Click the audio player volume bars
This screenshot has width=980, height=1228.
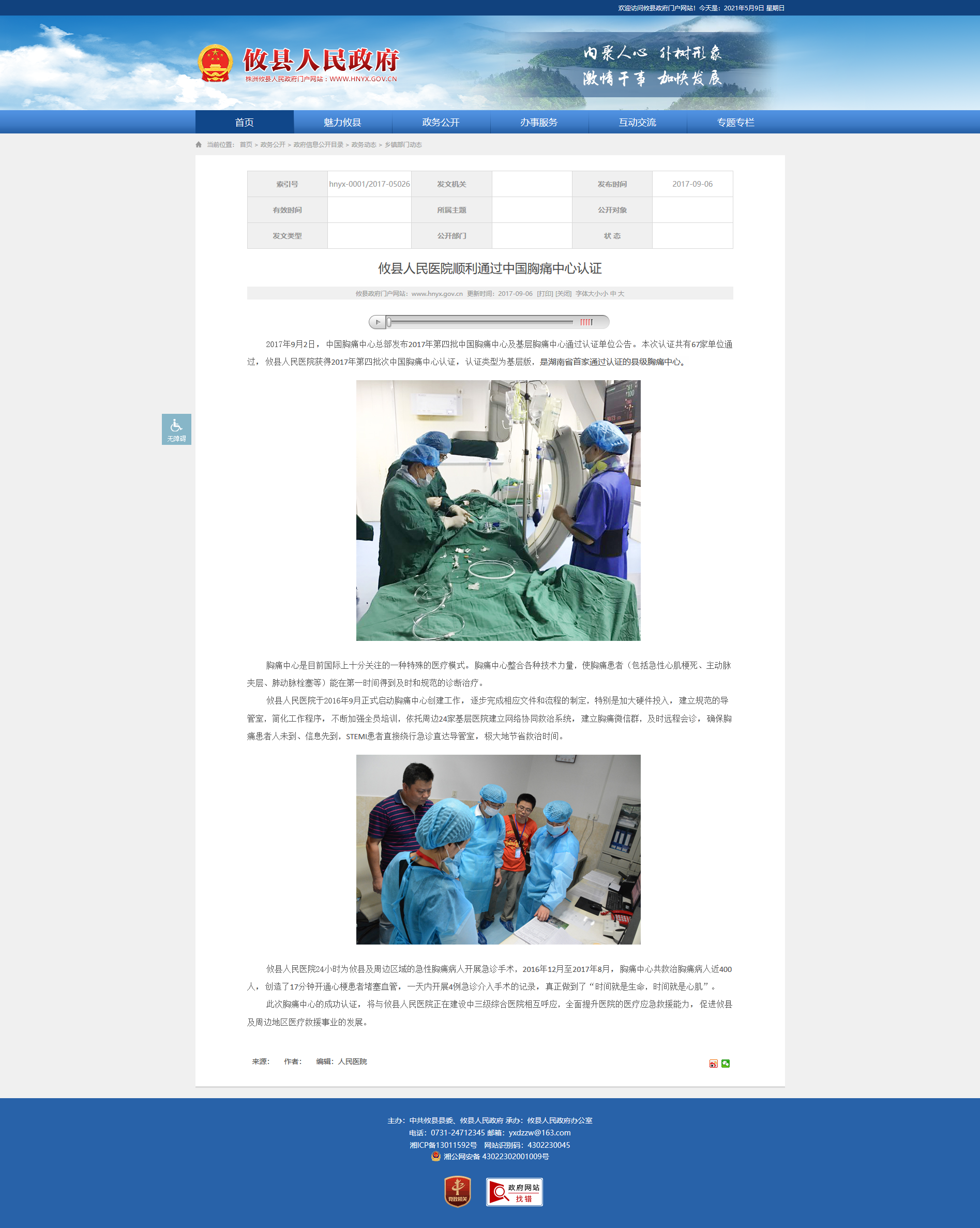pyautogui.click(x=586, y=322)
